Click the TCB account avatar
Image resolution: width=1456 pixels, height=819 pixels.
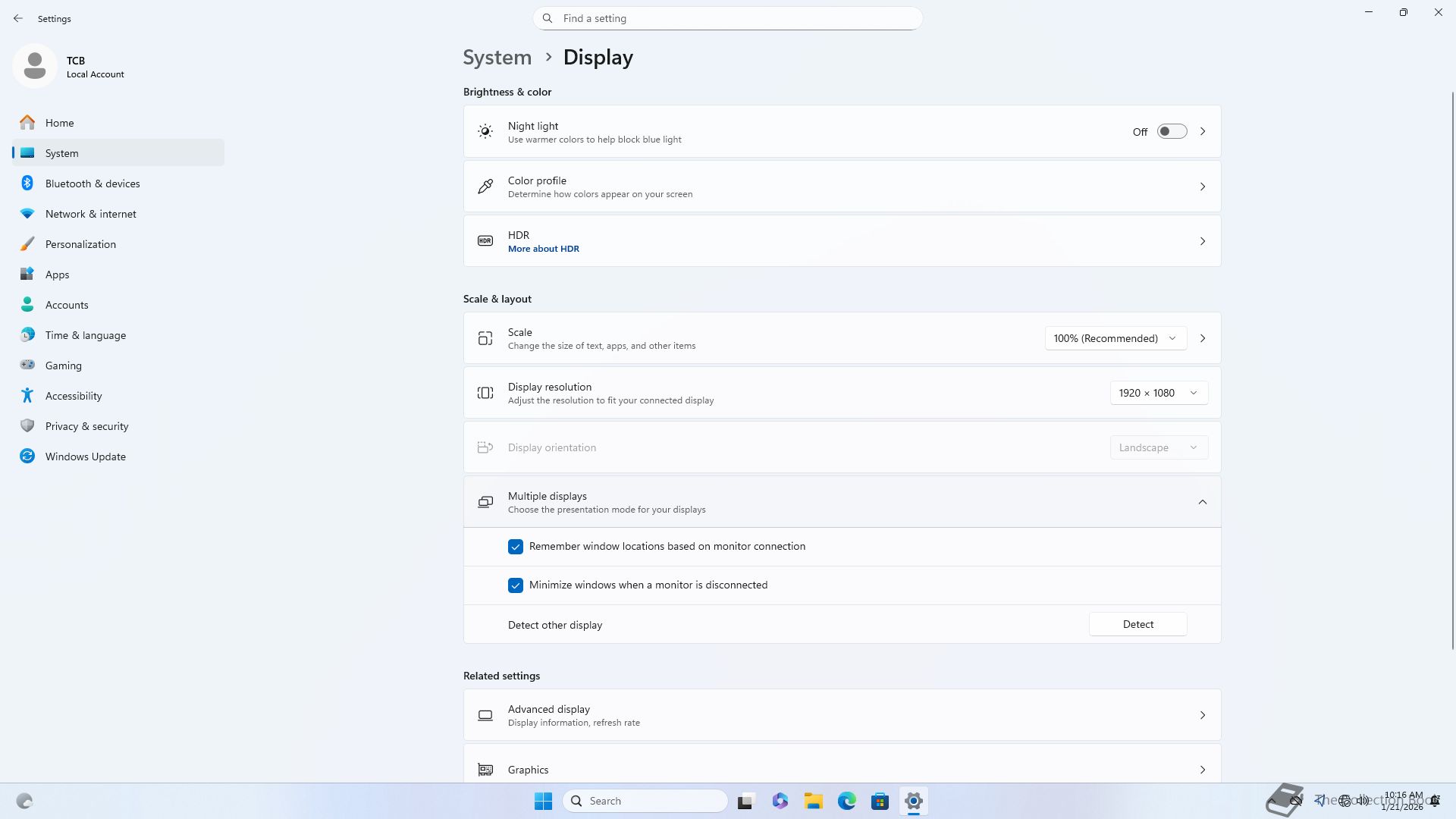click(34, 66)
